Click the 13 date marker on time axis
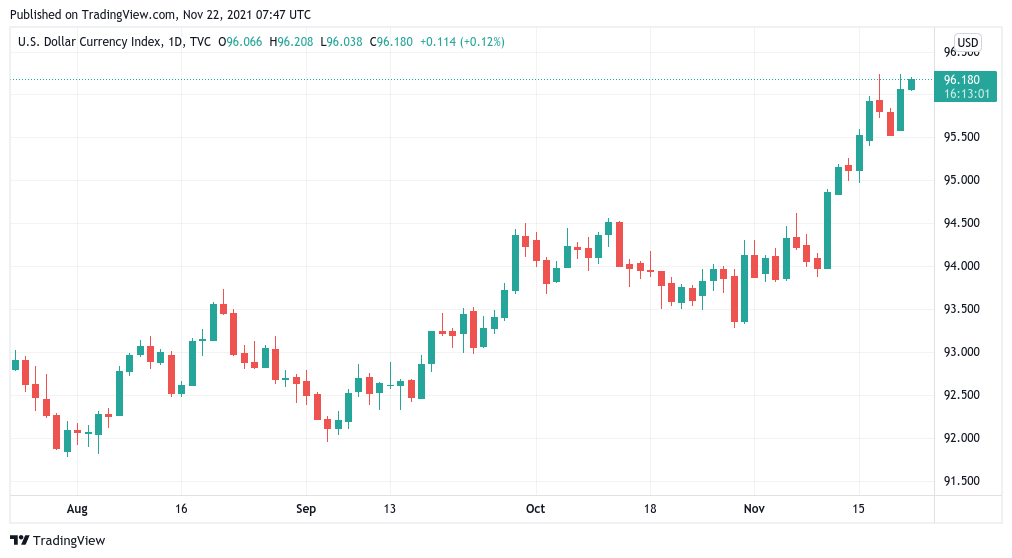The width and height of the screenshot is (1012, 558). 389,509
